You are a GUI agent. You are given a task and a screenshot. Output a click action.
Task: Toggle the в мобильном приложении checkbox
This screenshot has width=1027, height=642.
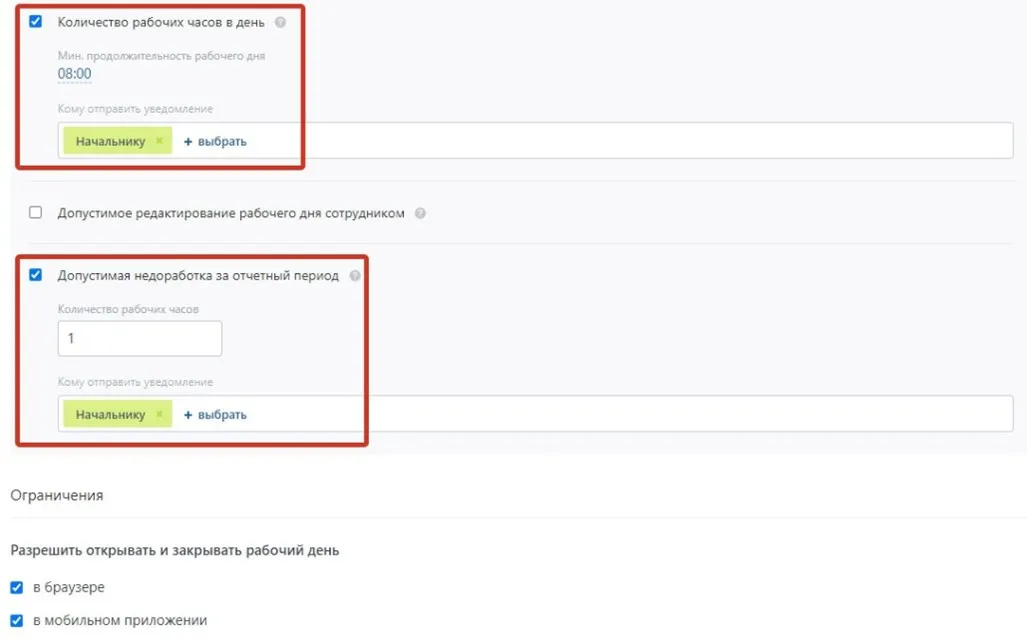(x=16, y=620)
